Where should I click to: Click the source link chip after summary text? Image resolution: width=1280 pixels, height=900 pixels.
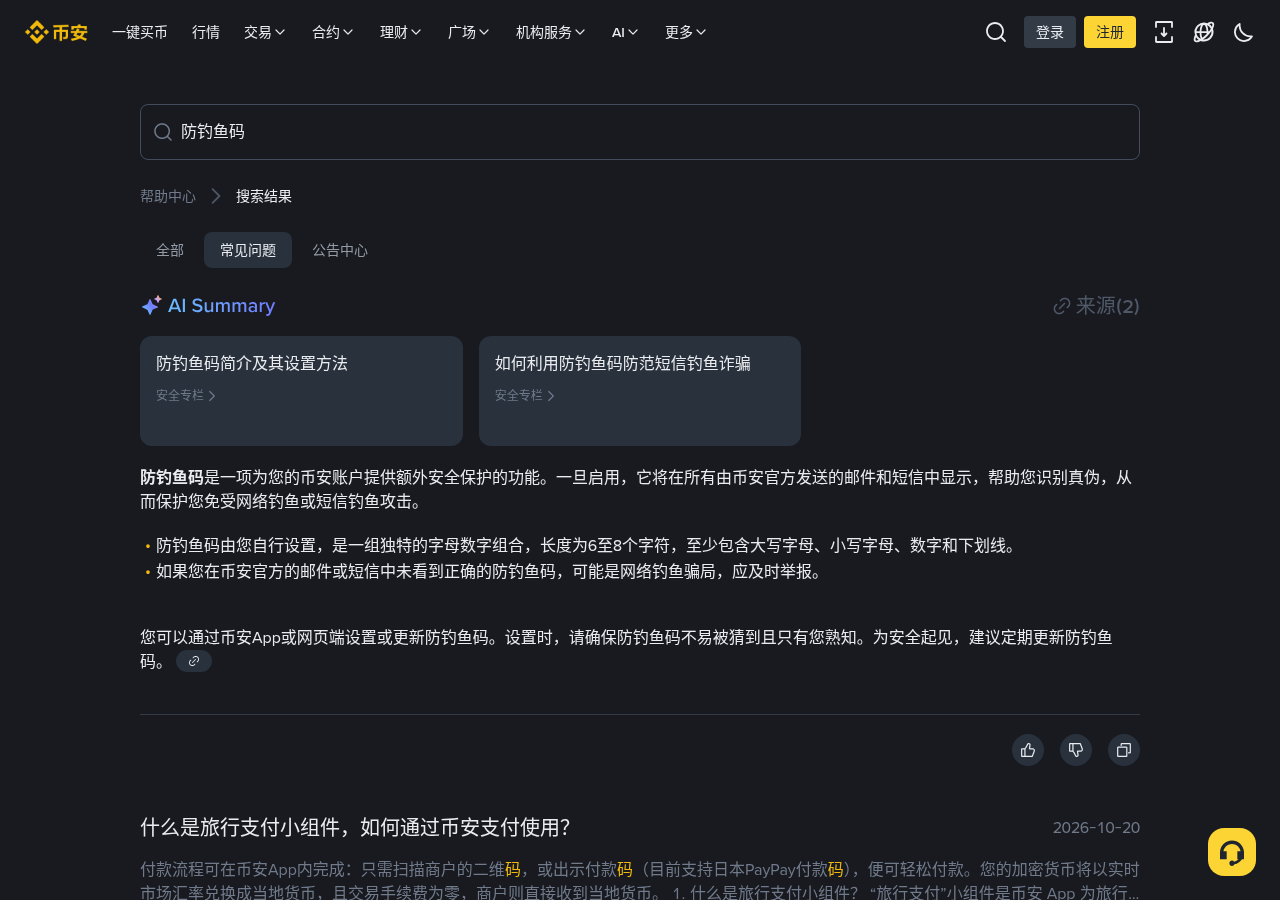pyautogui.click(x=194, y=661)
